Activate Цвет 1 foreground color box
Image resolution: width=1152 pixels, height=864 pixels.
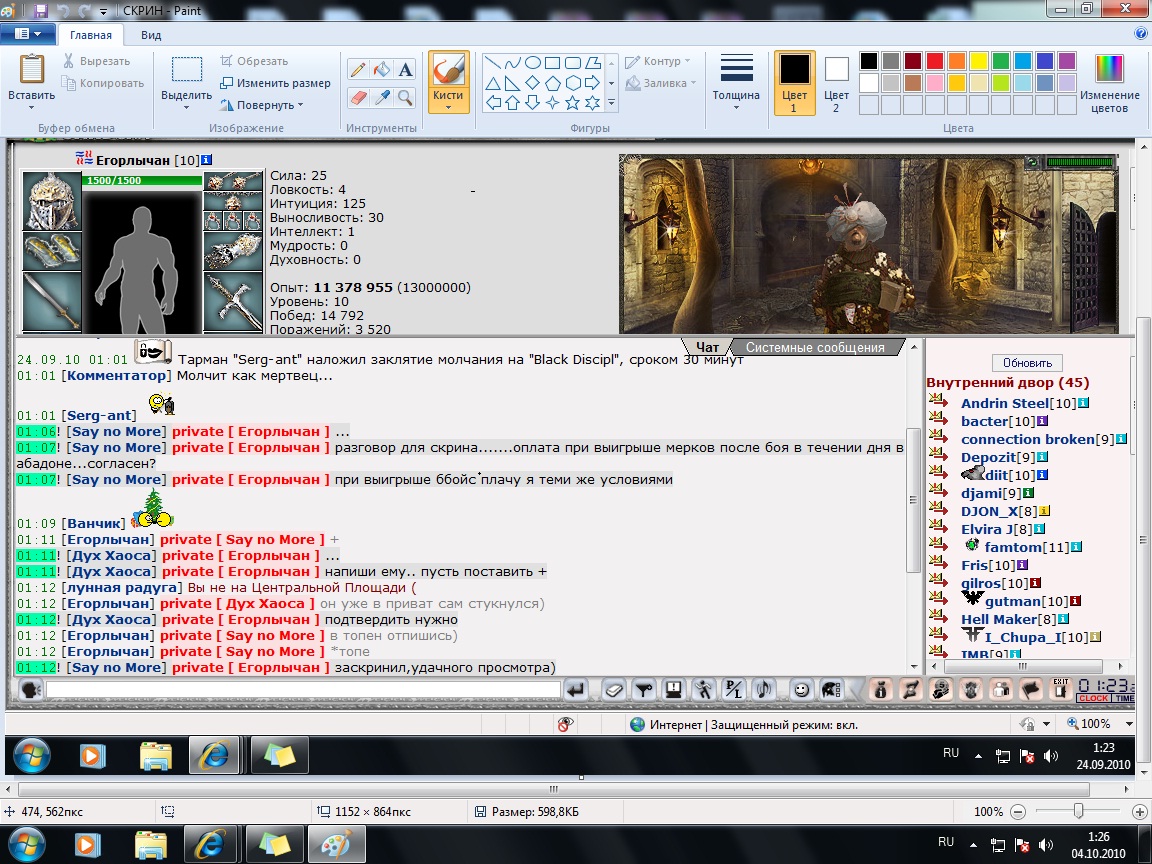(x=794, y=82)
